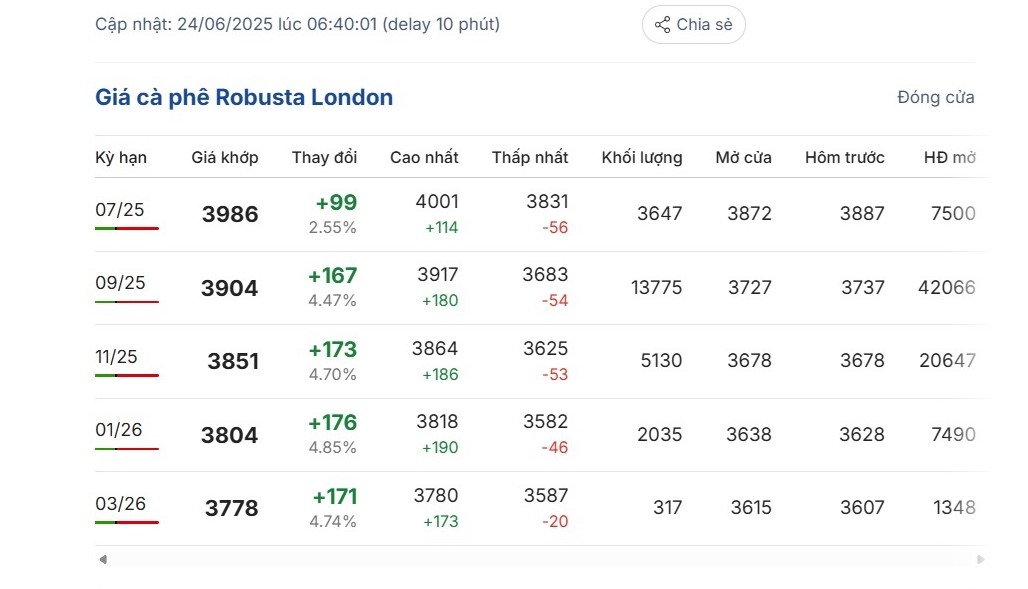
Task: Select the 09/25 contract term
Action: (x=120, y=283)
